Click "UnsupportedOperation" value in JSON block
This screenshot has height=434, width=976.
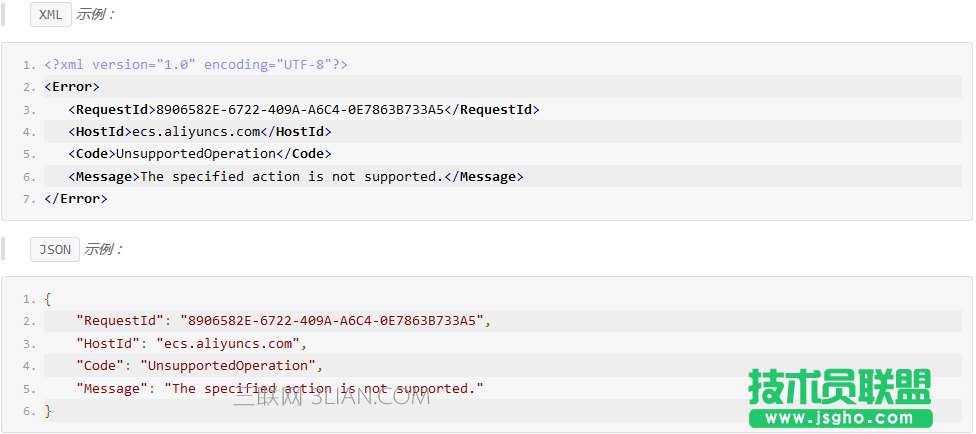[x=228, y=366]
